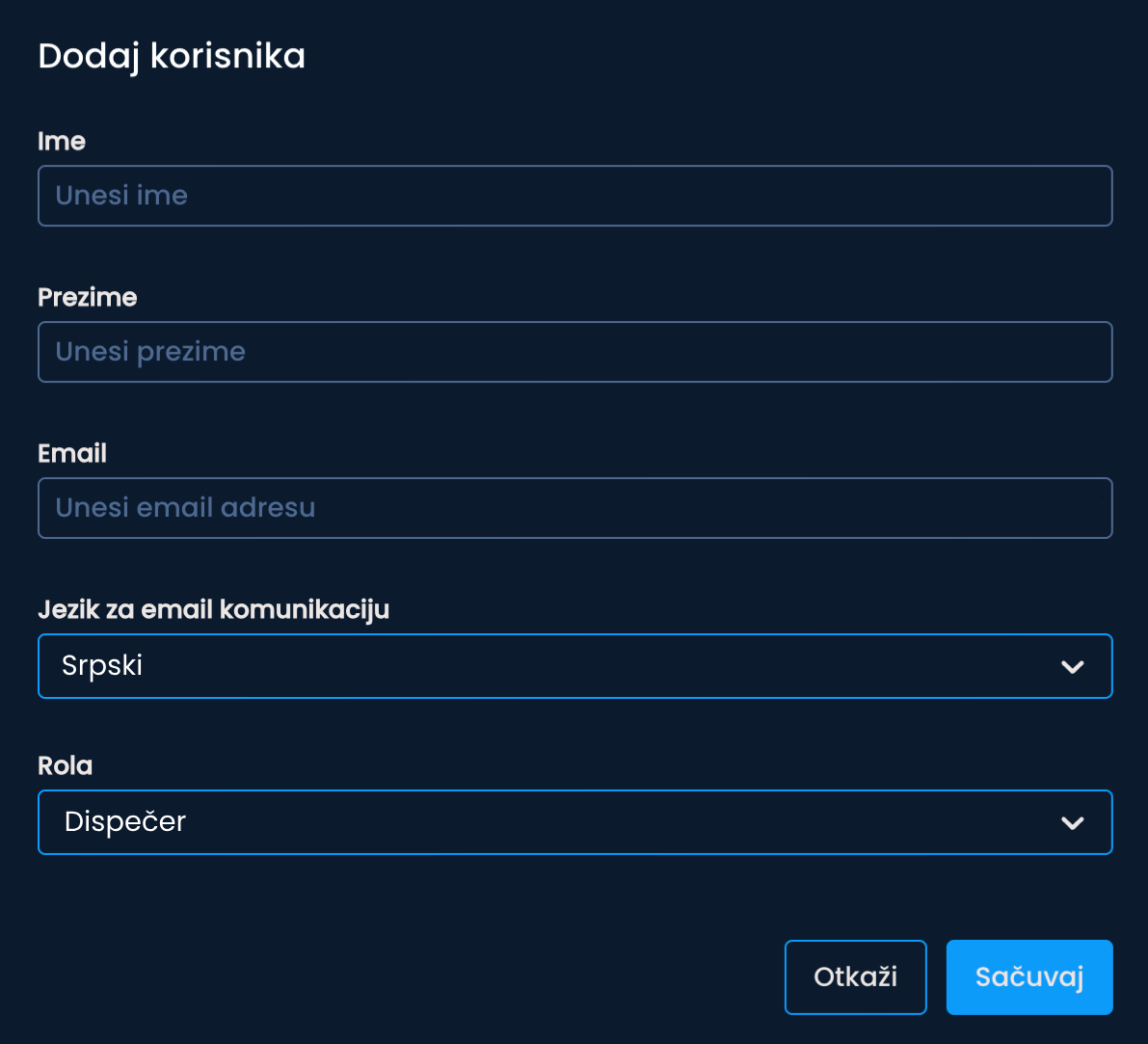Click the Rola field label
Screen dimensions: 1148x1044
(x=66, y=765)
